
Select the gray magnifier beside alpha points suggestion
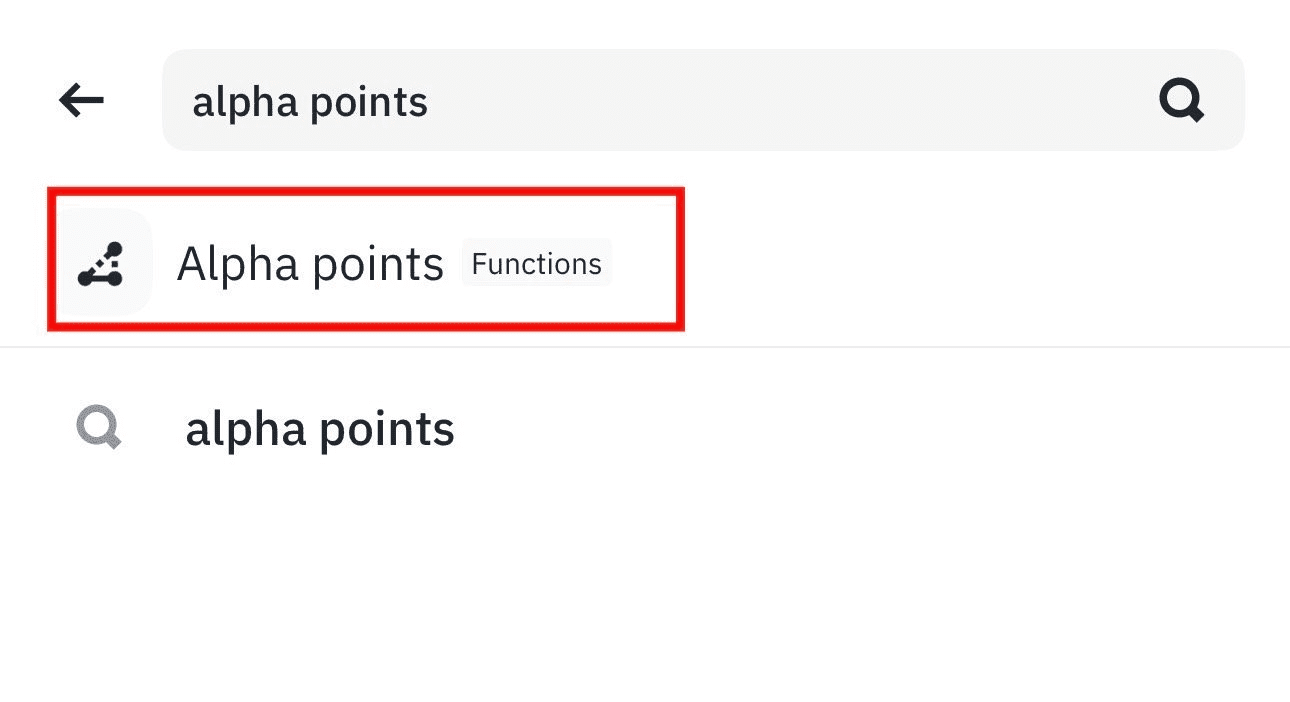pos(99,429)
